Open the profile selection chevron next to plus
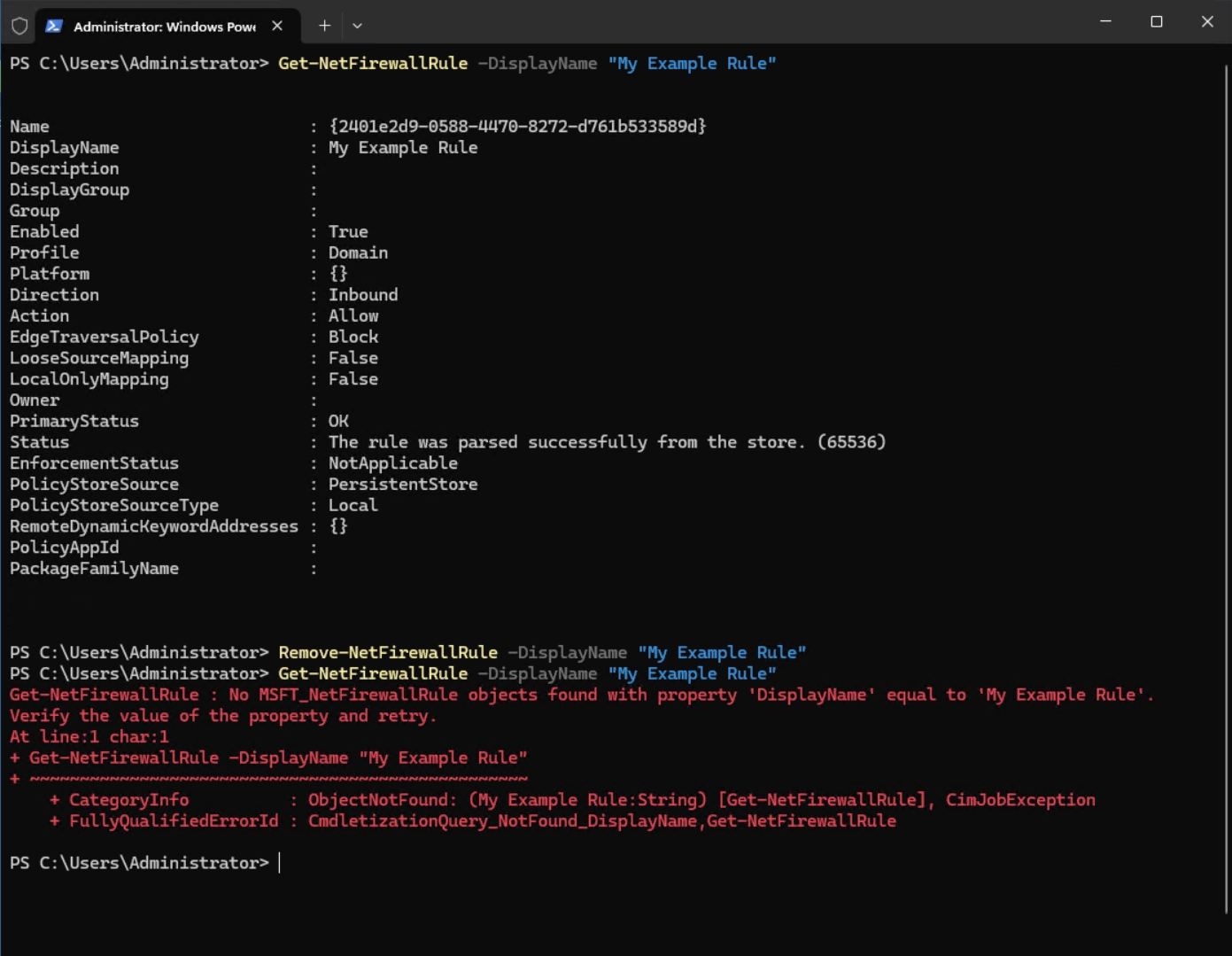 click(357, 26)
